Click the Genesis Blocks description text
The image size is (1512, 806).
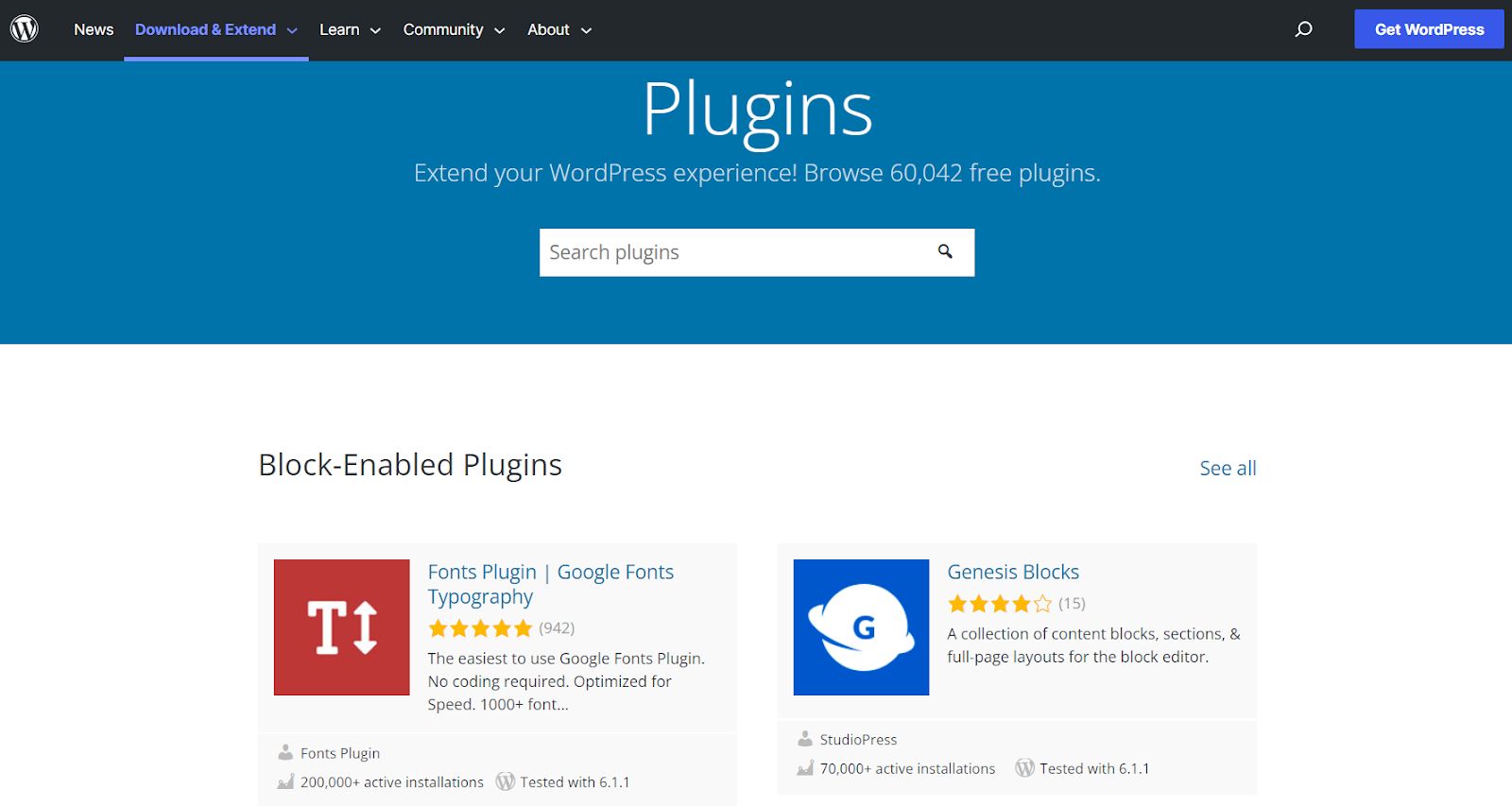(1093, 645)
